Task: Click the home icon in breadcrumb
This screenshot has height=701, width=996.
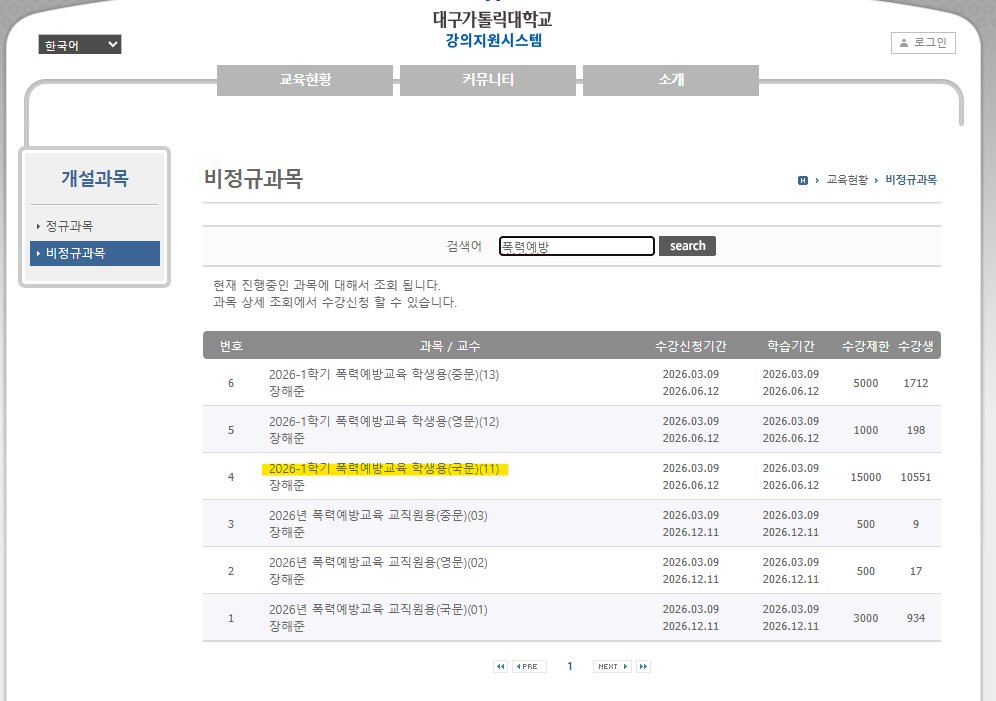Action: [x=802, y=180]
